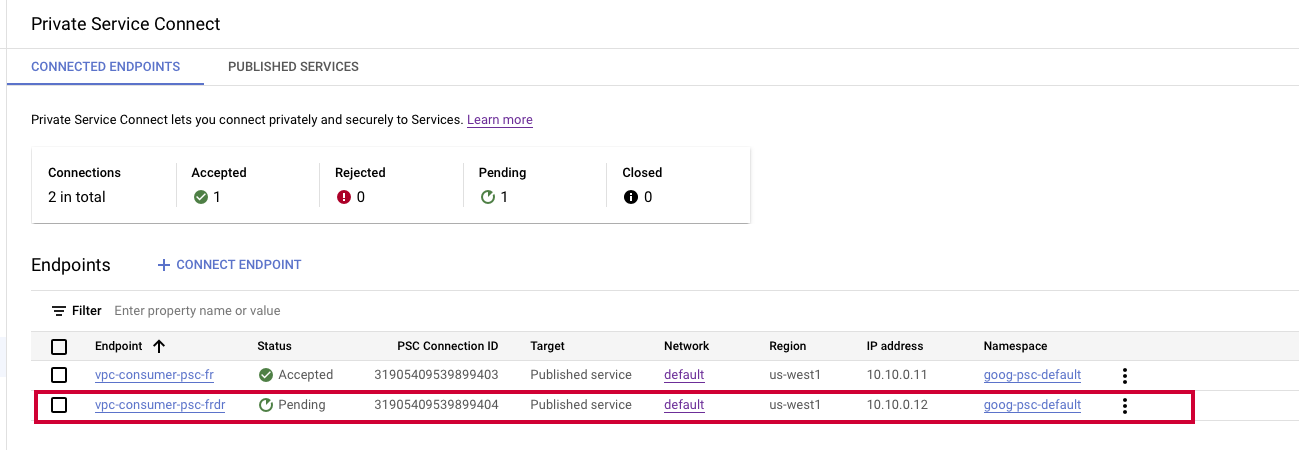
Task: Click the green Accepted checkmark status icon
Action: [x=265, y=375]
